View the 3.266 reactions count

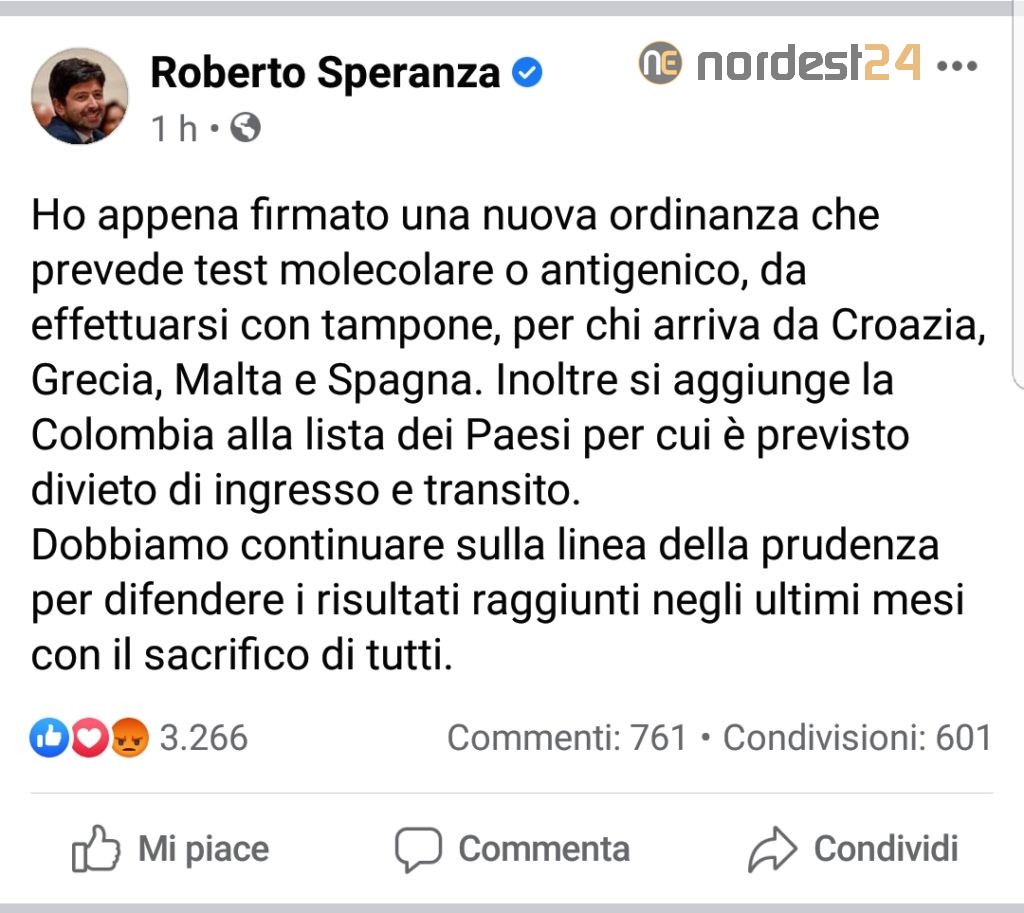point(203,738)
